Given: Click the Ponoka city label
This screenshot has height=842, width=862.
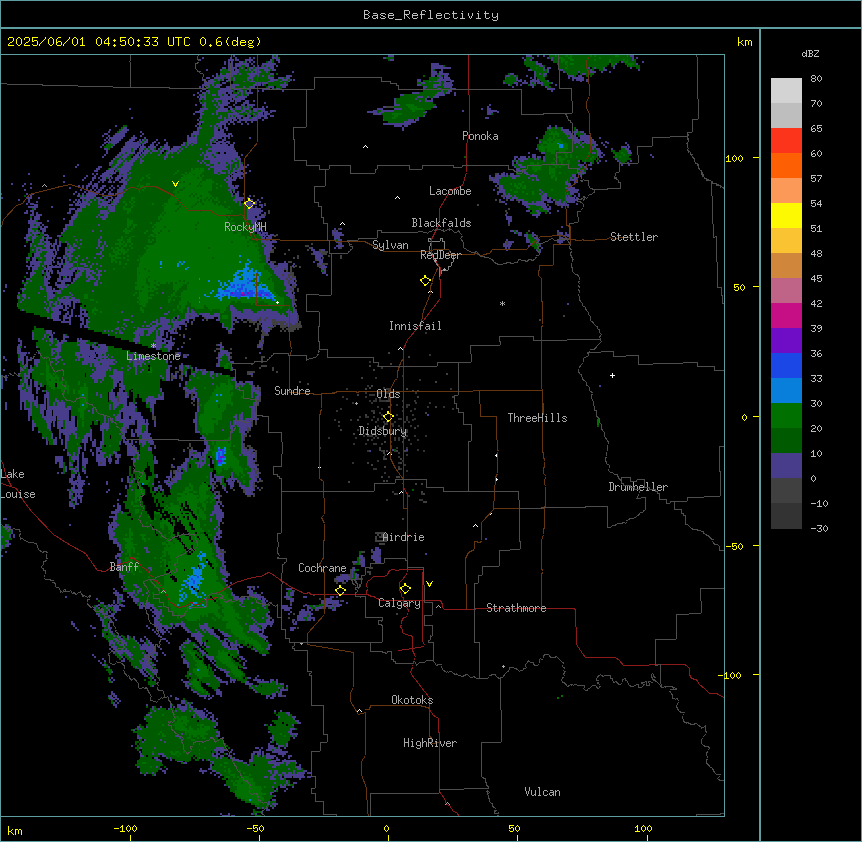Looking at the screenshot, I should pyautogui.click(x=480, y=136).
